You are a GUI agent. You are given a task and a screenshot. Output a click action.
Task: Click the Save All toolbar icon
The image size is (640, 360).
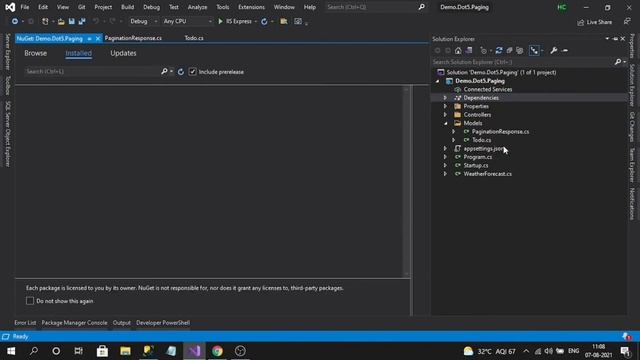pyautogui.click(x=82, y=21)
